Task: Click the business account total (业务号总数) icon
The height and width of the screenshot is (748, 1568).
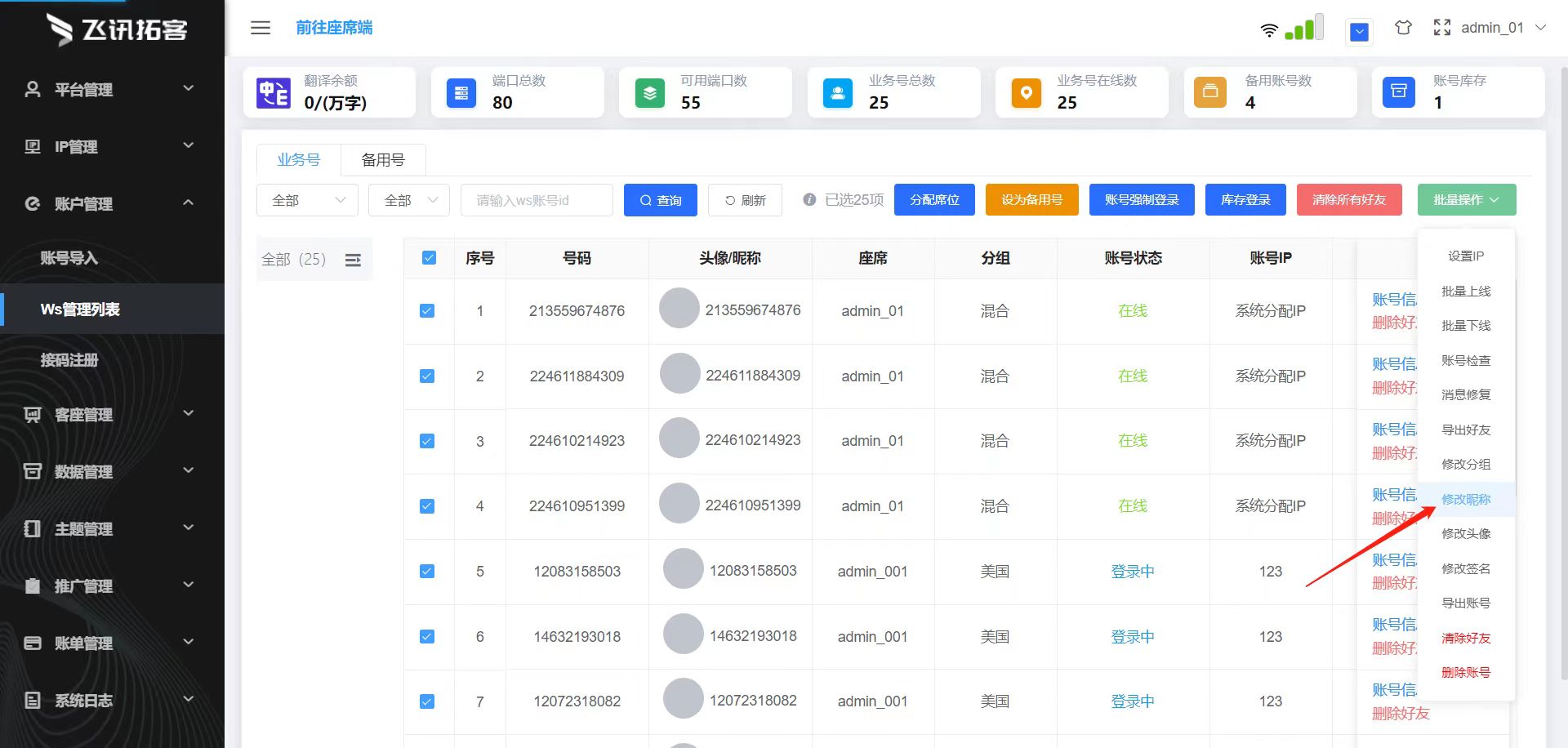Action: (838, 93)
